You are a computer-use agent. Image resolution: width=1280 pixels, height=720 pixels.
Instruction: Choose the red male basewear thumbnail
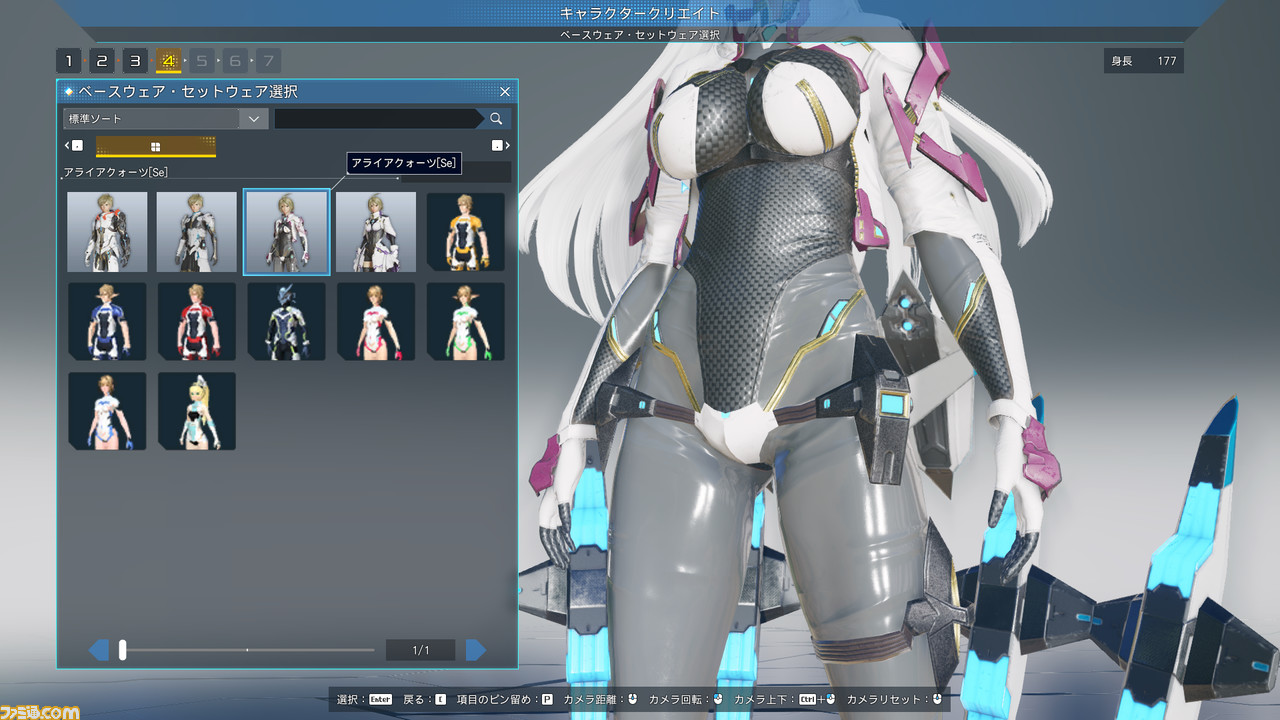coord(197,321)
